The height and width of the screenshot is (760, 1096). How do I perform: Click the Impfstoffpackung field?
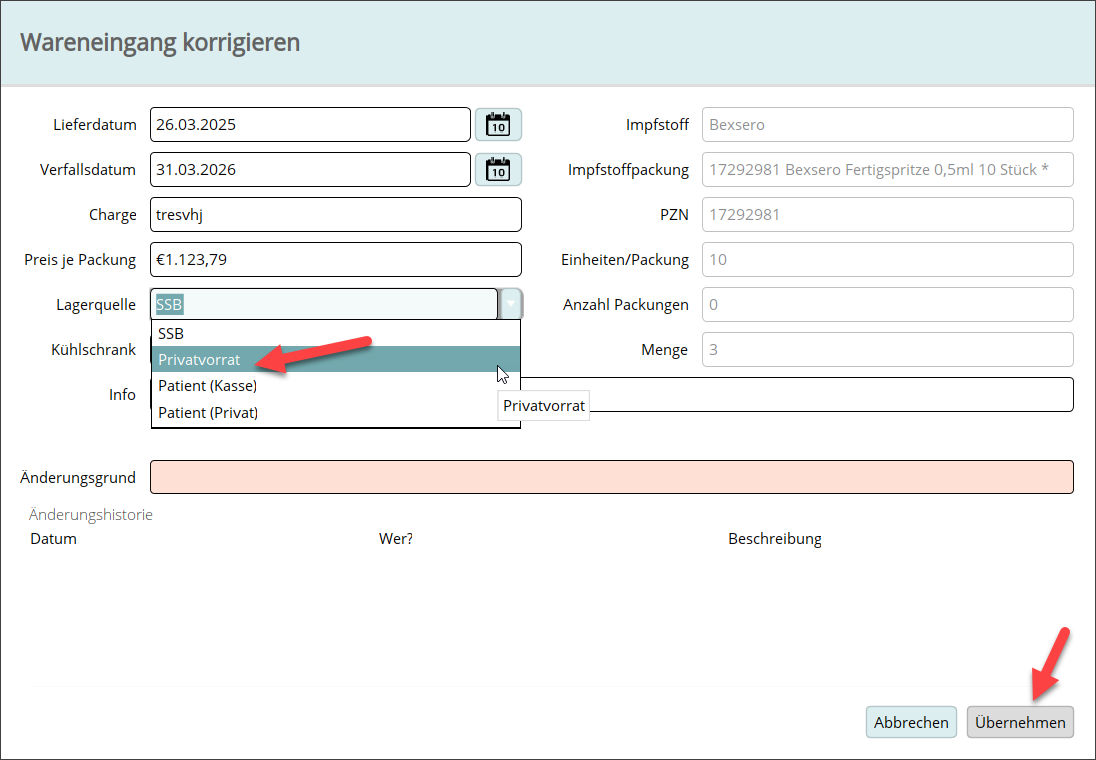[x=887, y=170]
